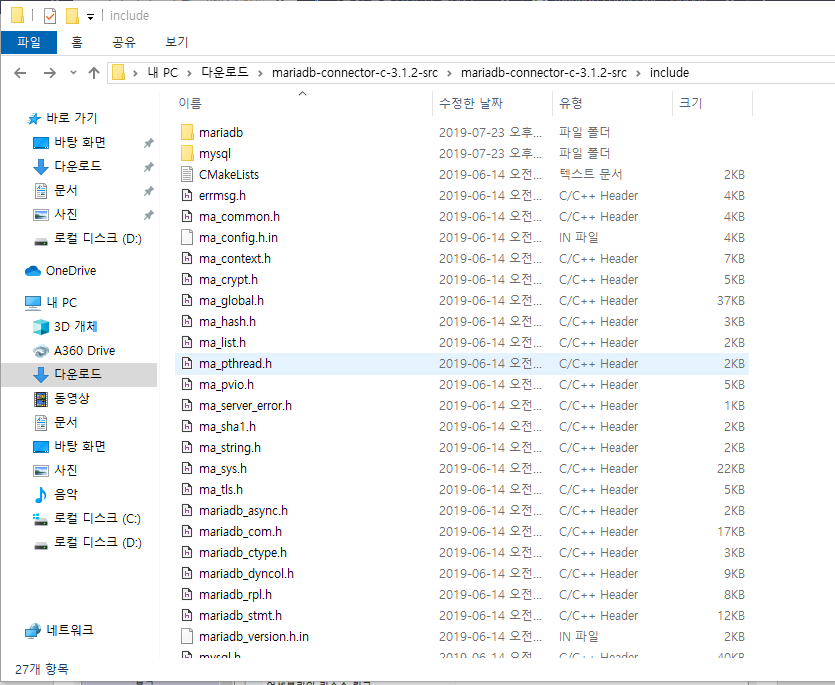Open the recent locations dropdown arrow

[x=73, y=73]
